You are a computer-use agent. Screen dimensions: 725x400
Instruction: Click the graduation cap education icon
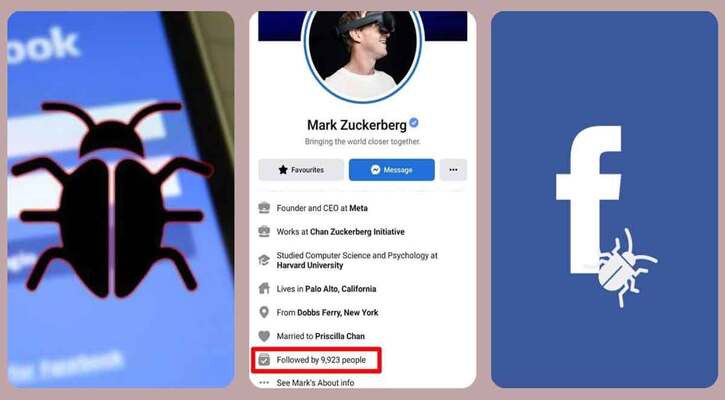[x=264, y=260]
